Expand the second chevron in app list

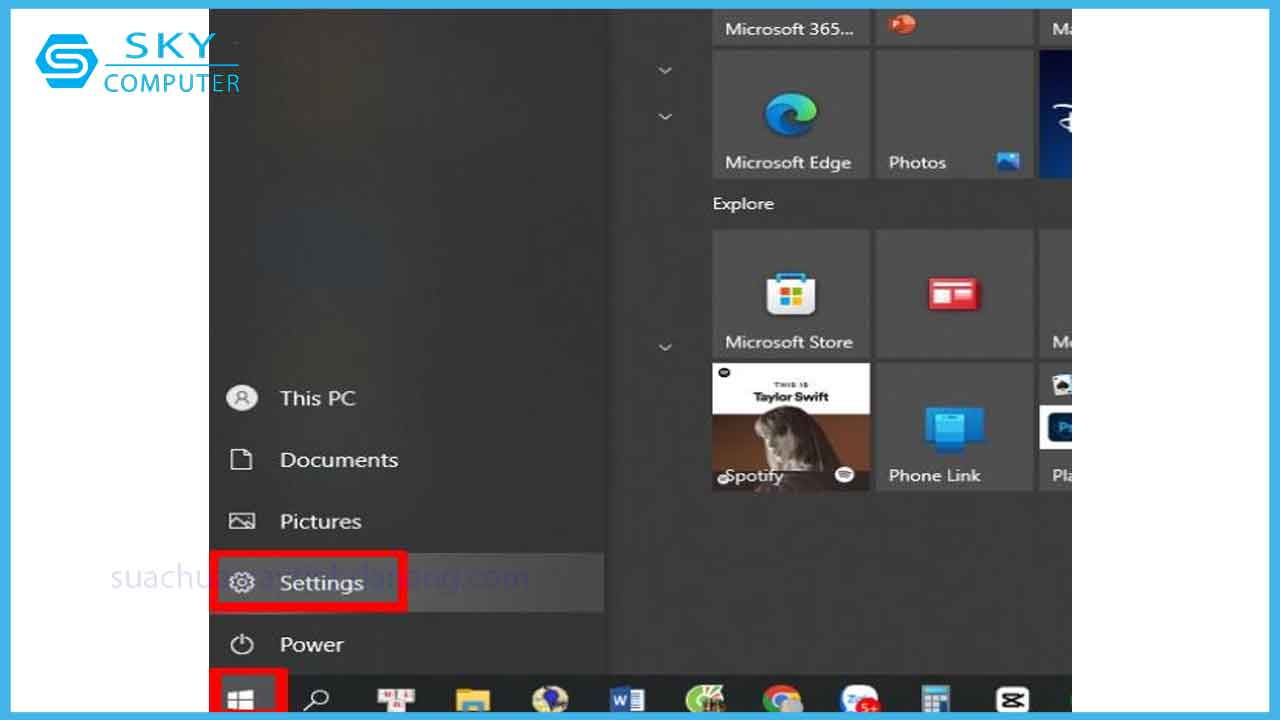click(x=665, y=117)
